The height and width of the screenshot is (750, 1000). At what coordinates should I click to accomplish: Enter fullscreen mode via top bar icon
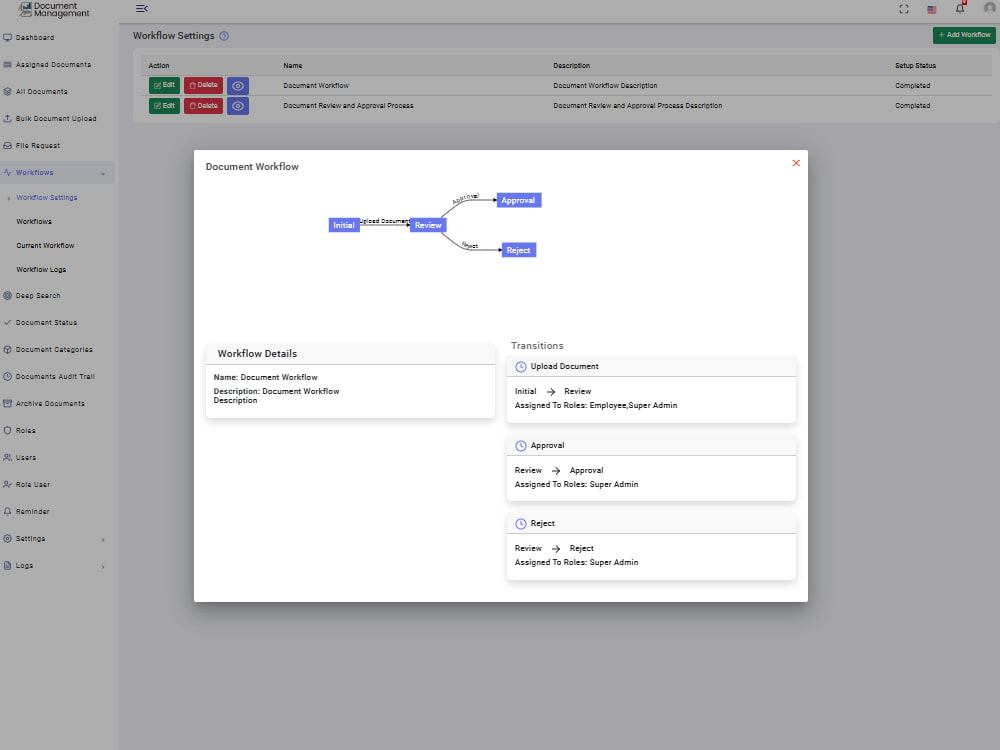(904, 9)
